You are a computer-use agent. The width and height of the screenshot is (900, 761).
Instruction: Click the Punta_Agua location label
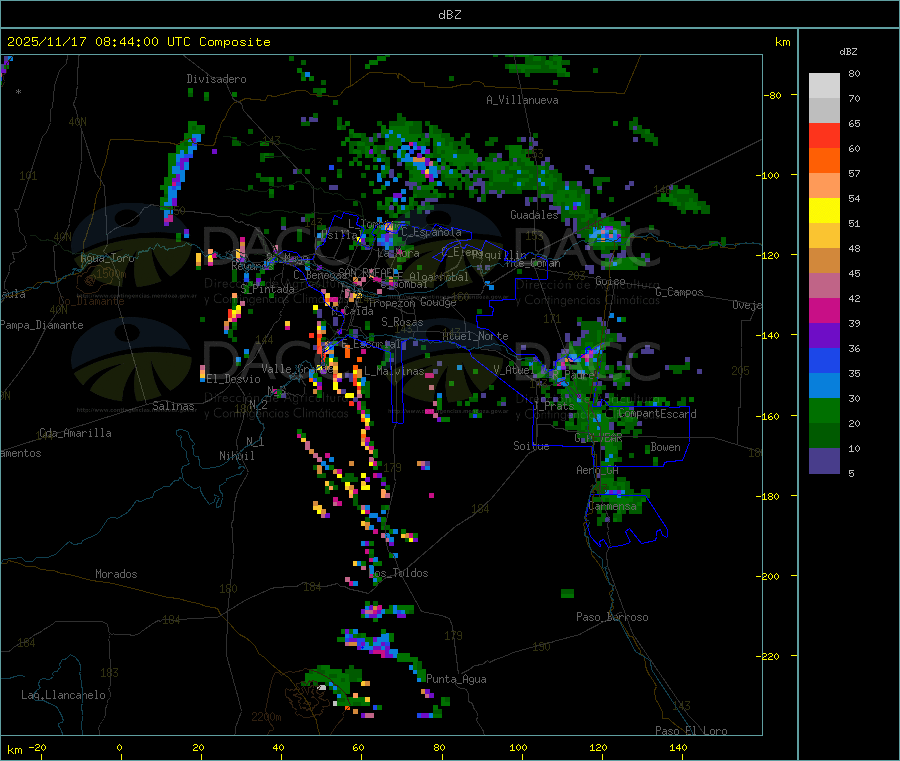pos(456,679)
